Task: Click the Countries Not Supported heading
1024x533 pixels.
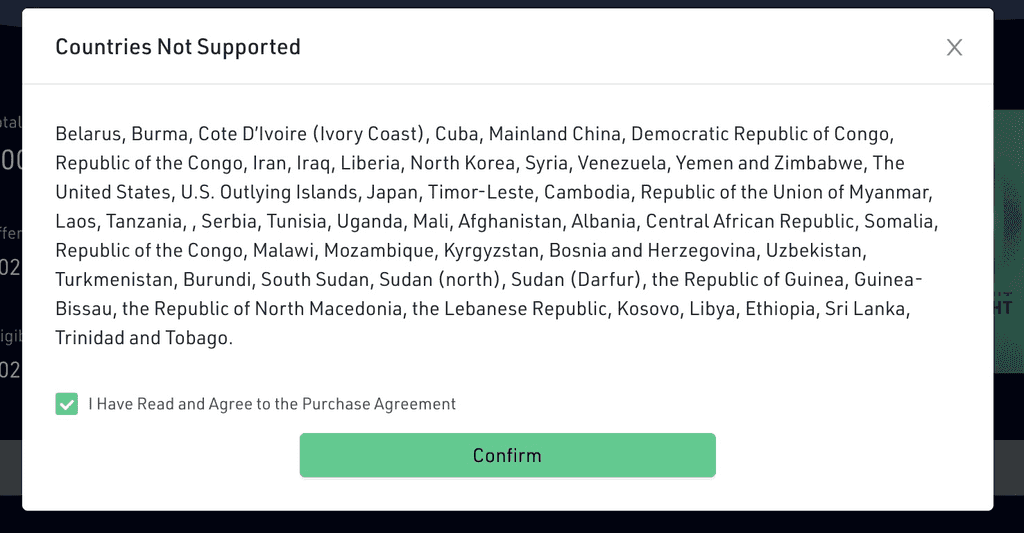Action: tap(178, 47)
